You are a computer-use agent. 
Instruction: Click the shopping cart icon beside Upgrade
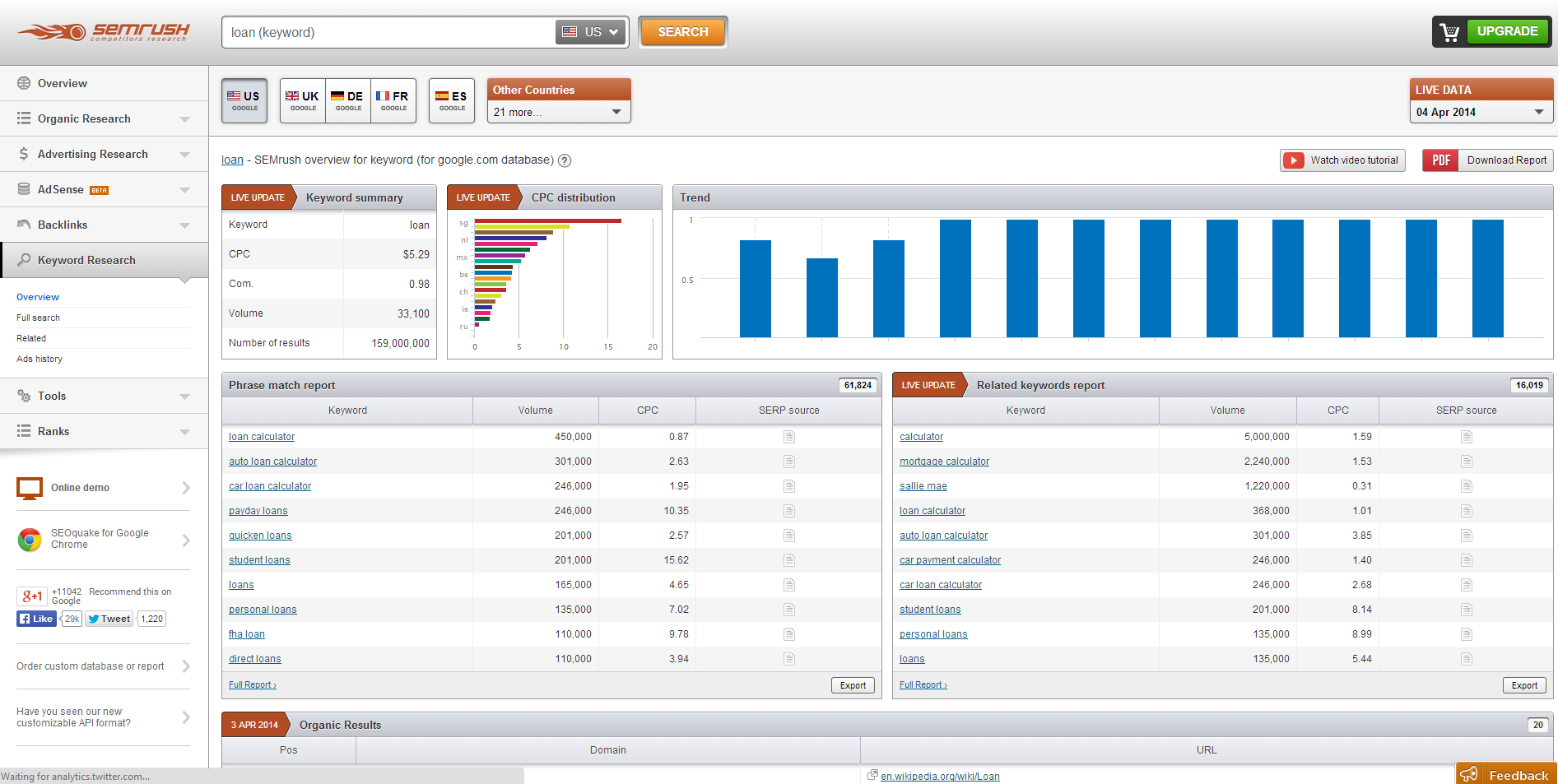(1449, 32)
